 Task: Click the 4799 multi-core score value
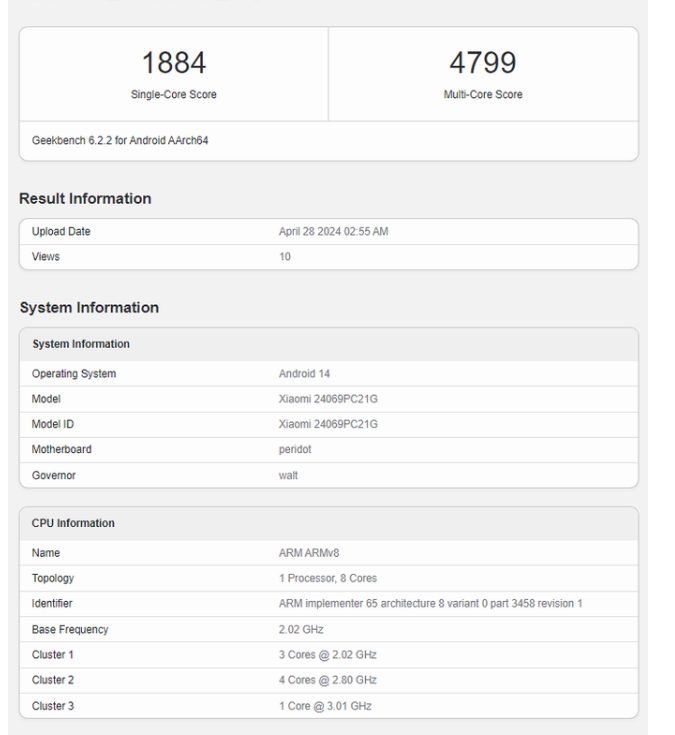click(x=483, y=63)
